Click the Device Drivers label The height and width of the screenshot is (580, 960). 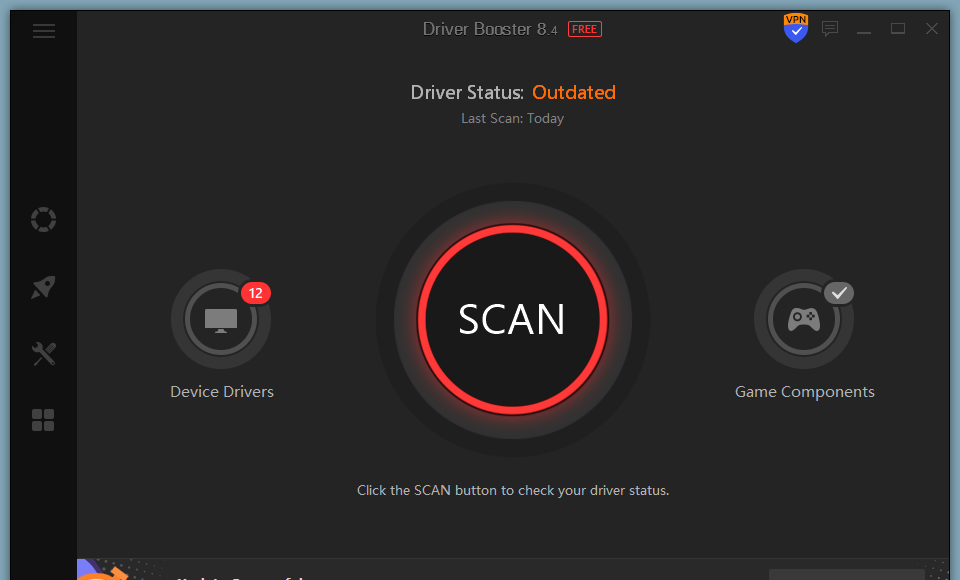coord(222,391)
